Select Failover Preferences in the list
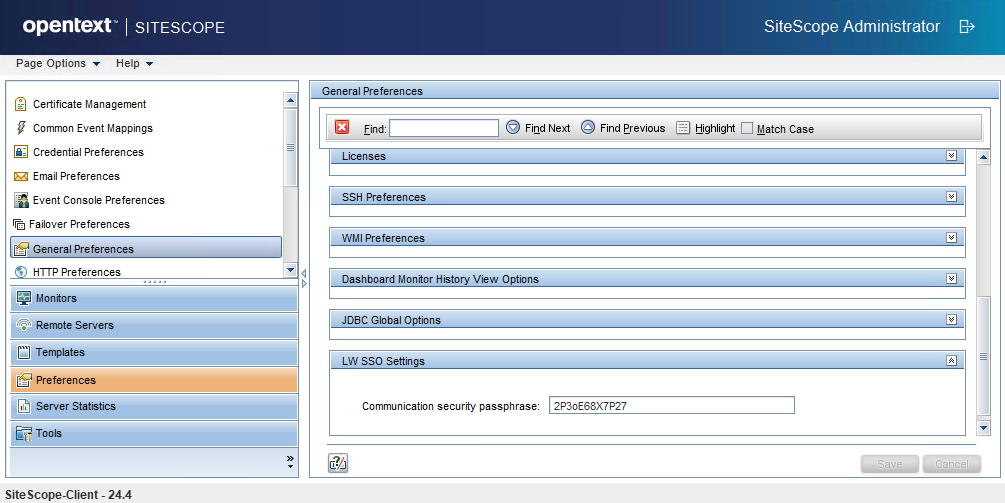1005x503 pixels. tap(79, 224)
